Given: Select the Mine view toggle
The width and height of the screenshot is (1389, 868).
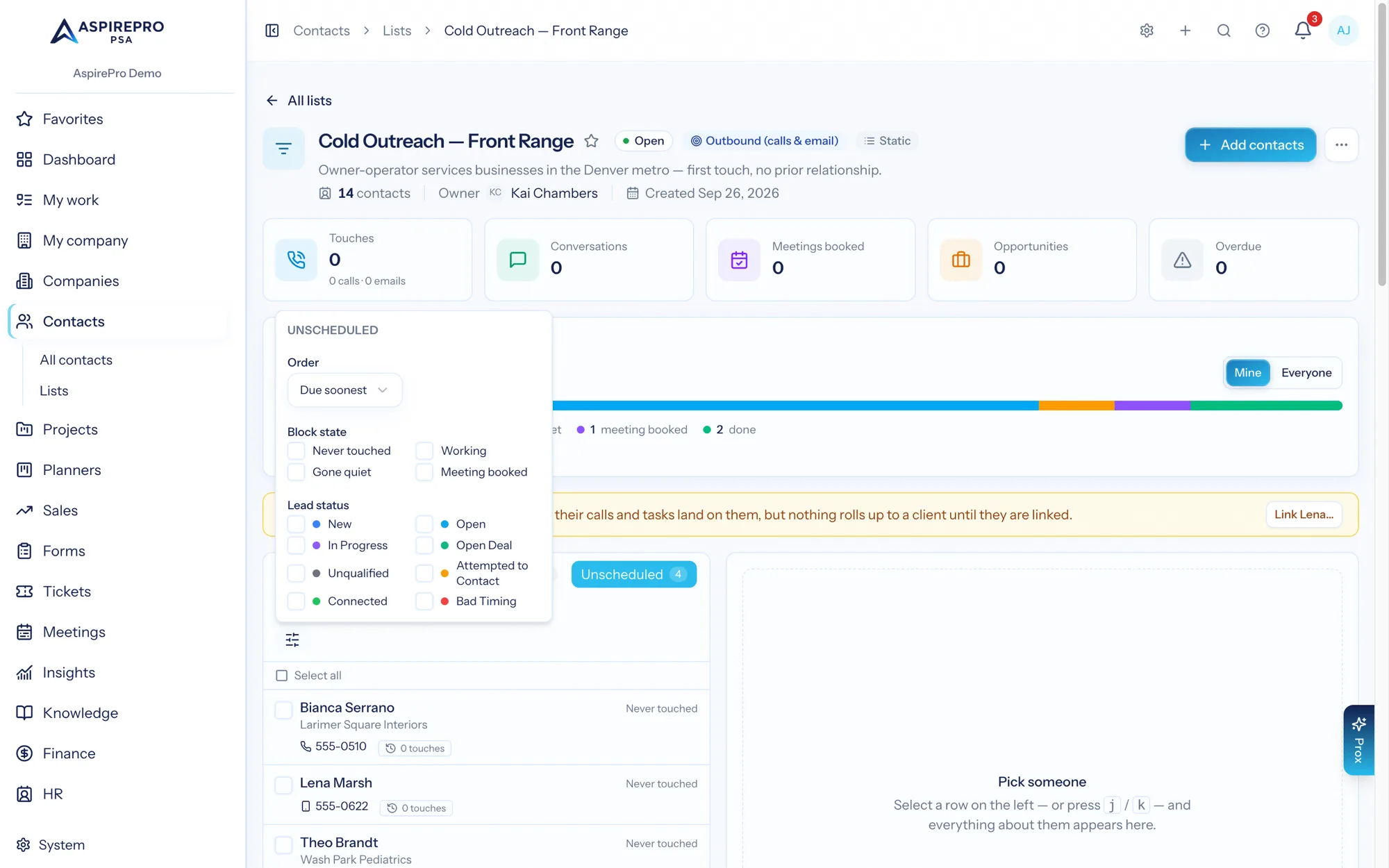Looking at the screenshot, I should pyautogui.click(x=1247, y=373).
